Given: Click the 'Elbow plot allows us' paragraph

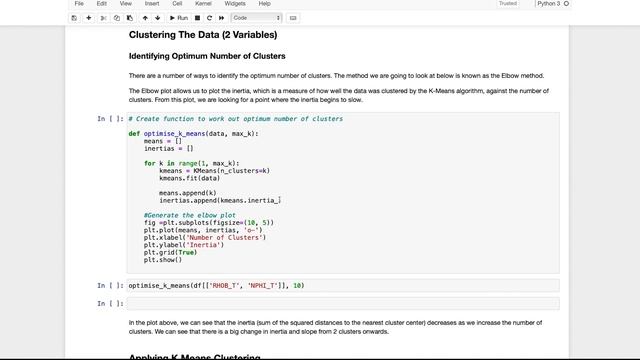Looking at the screenshot, I should 339,96.
